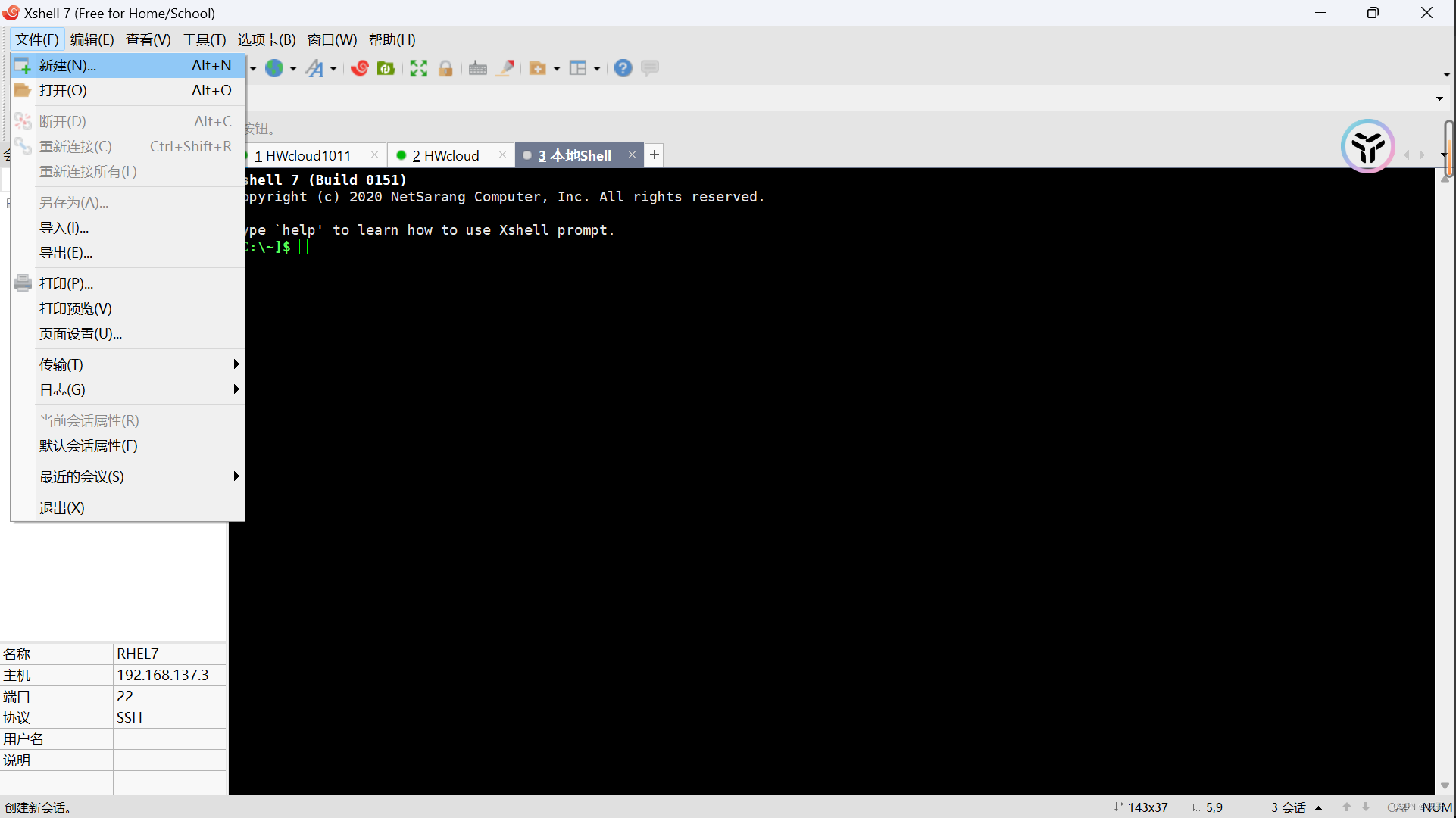Click the grey speech bubble icon
Screen dimensions: 1456x818
tap(649, 69)
